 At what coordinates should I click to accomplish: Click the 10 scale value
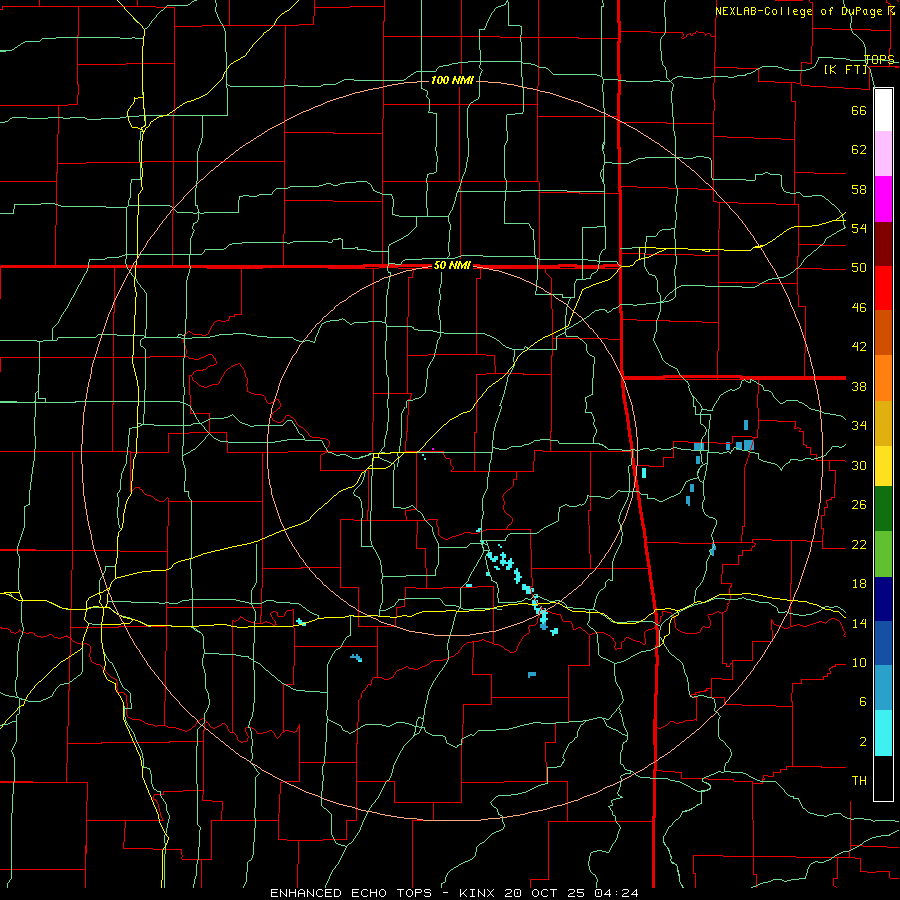[859, 663]
